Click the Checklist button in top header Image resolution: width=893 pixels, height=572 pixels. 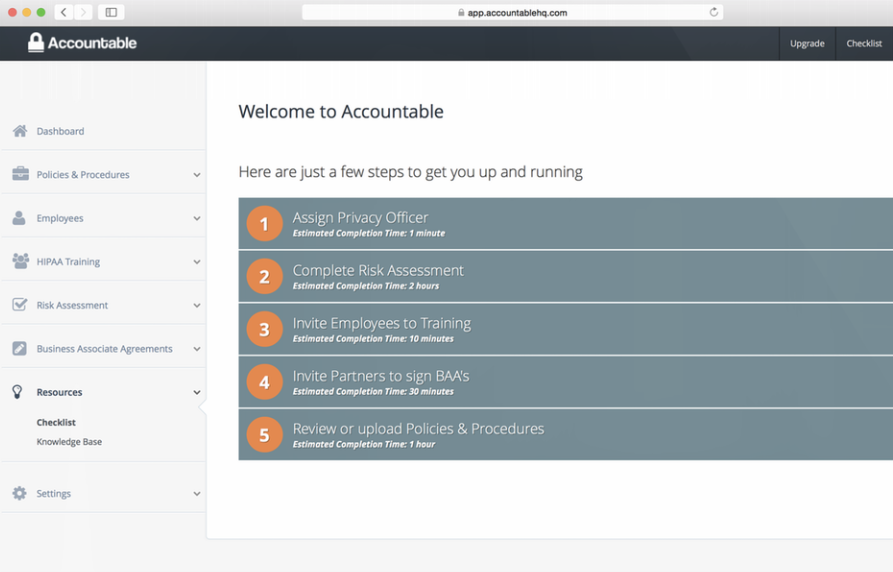tap(864, 43)
